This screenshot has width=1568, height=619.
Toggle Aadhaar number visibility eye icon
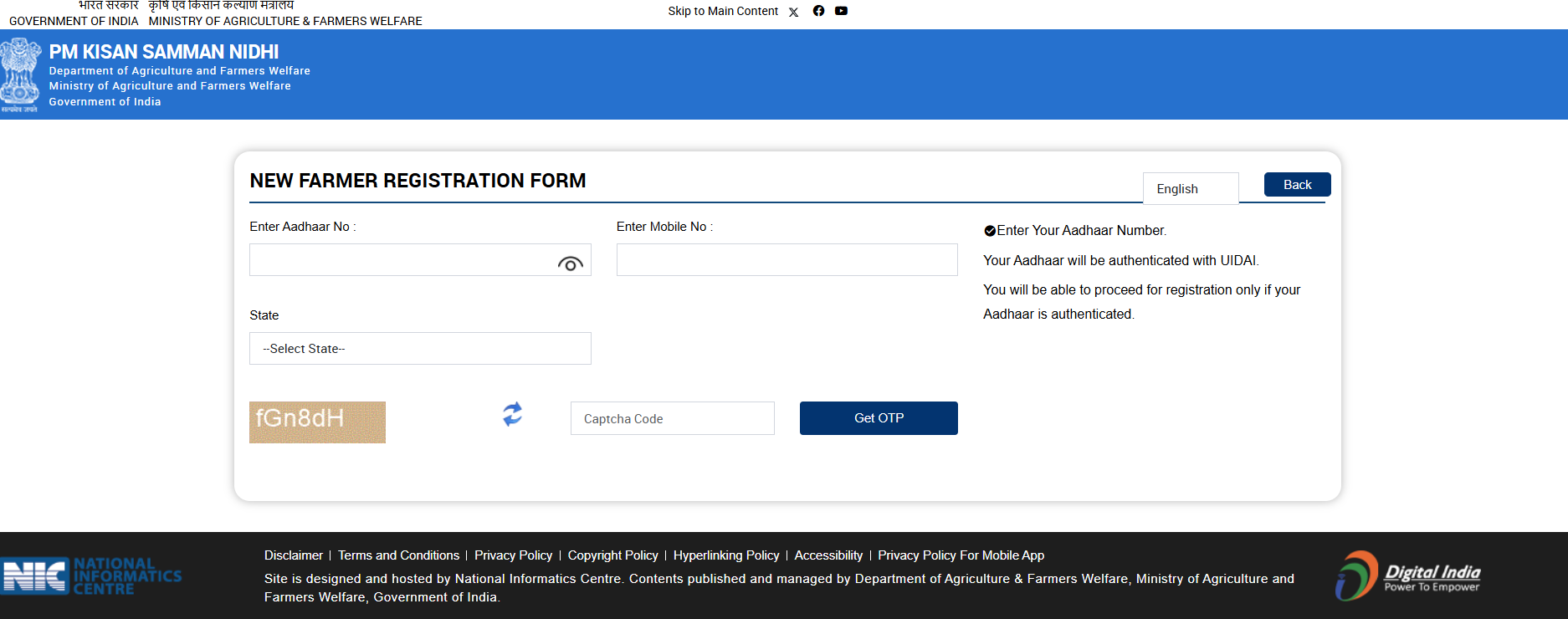[x=570, y=264]
